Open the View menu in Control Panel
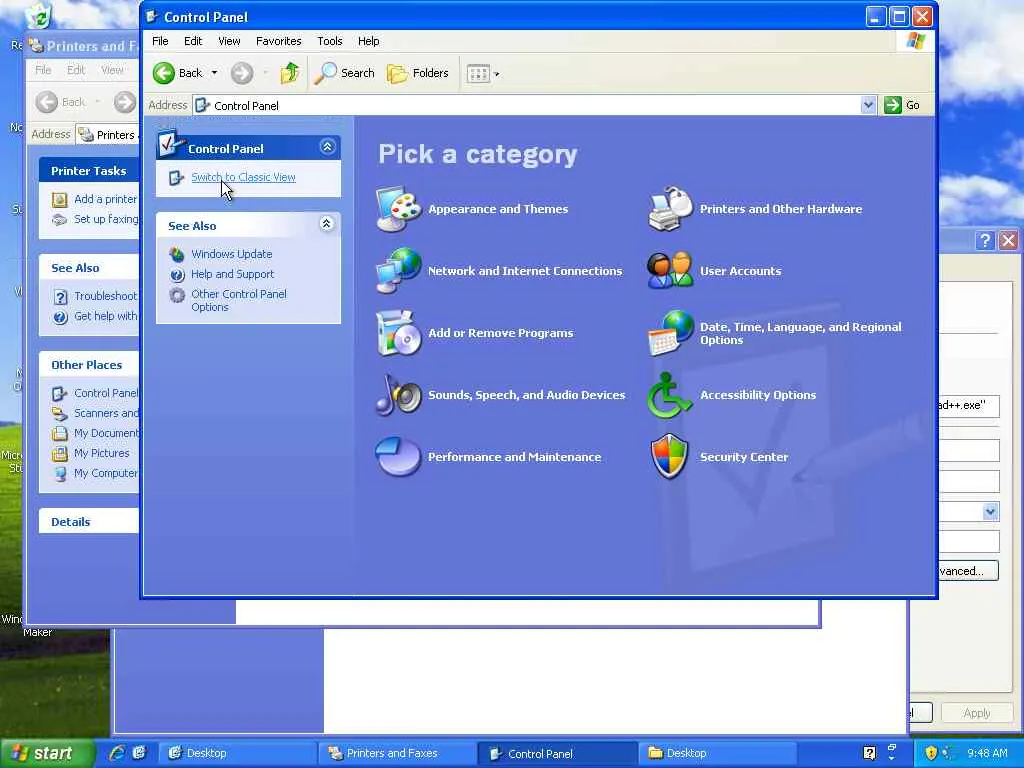Viewport: 1024px width, 768px height. [x=229, y=41]
